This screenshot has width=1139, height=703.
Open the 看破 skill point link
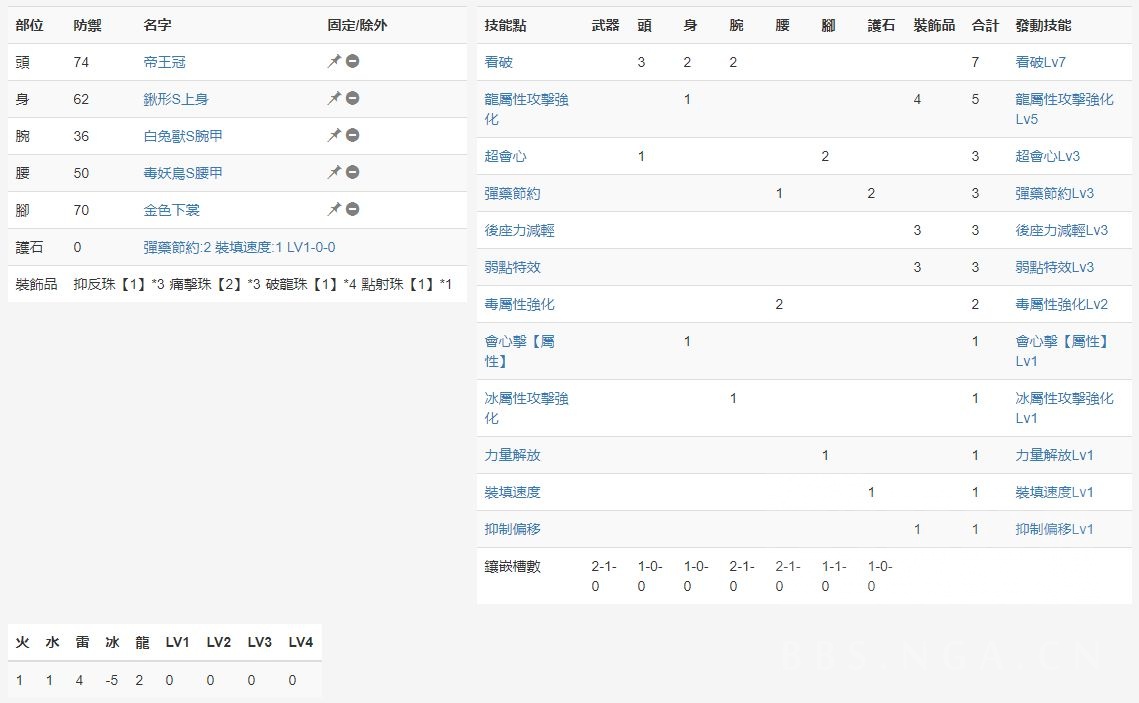pyautogui.click(x=498, y=62)
